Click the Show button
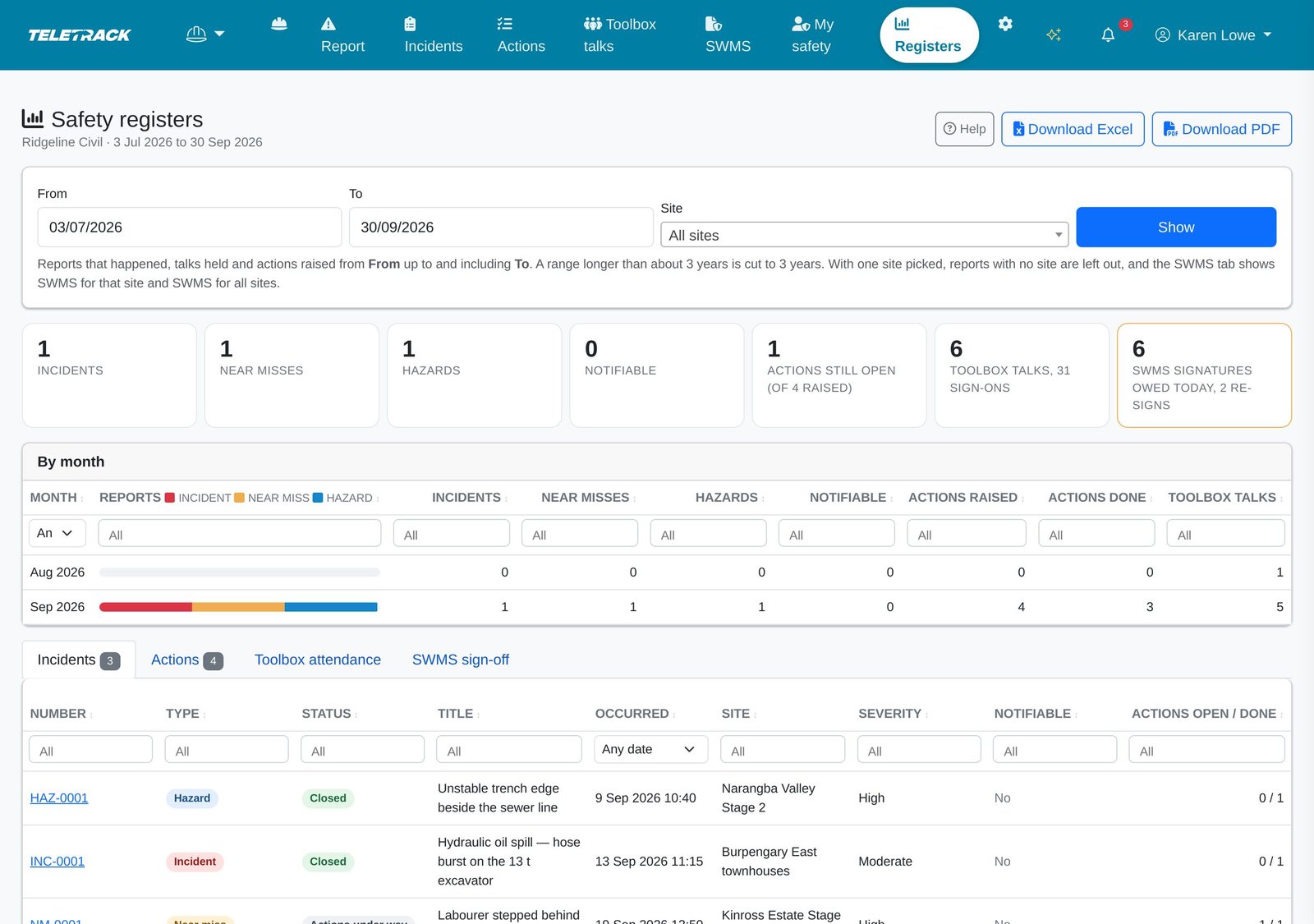Screen dimensions: 1314x924 tap(1176, 228)
